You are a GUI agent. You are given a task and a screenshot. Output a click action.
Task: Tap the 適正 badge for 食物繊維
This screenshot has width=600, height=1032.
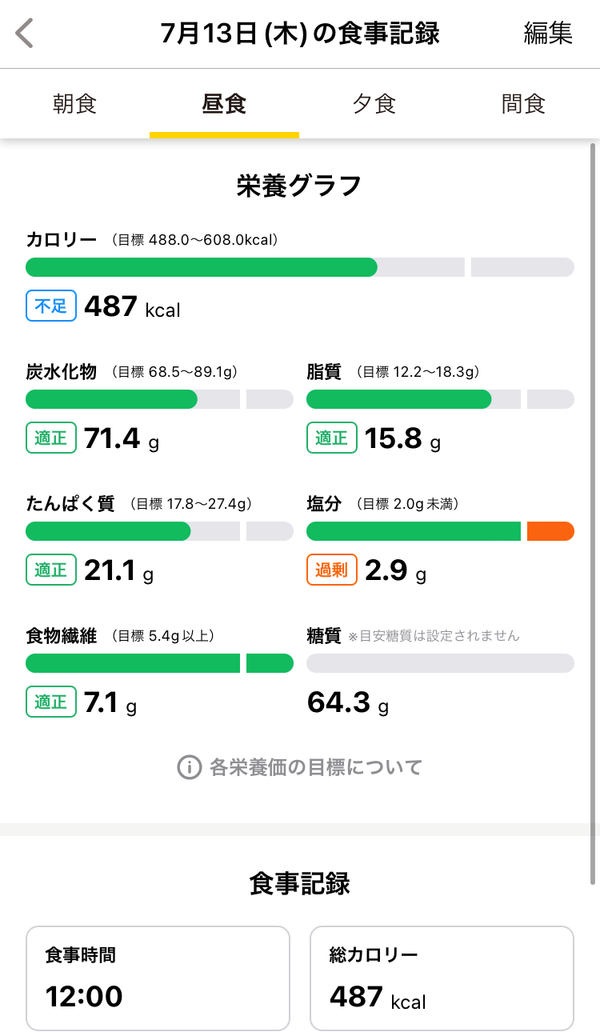(x=51, y=702)
